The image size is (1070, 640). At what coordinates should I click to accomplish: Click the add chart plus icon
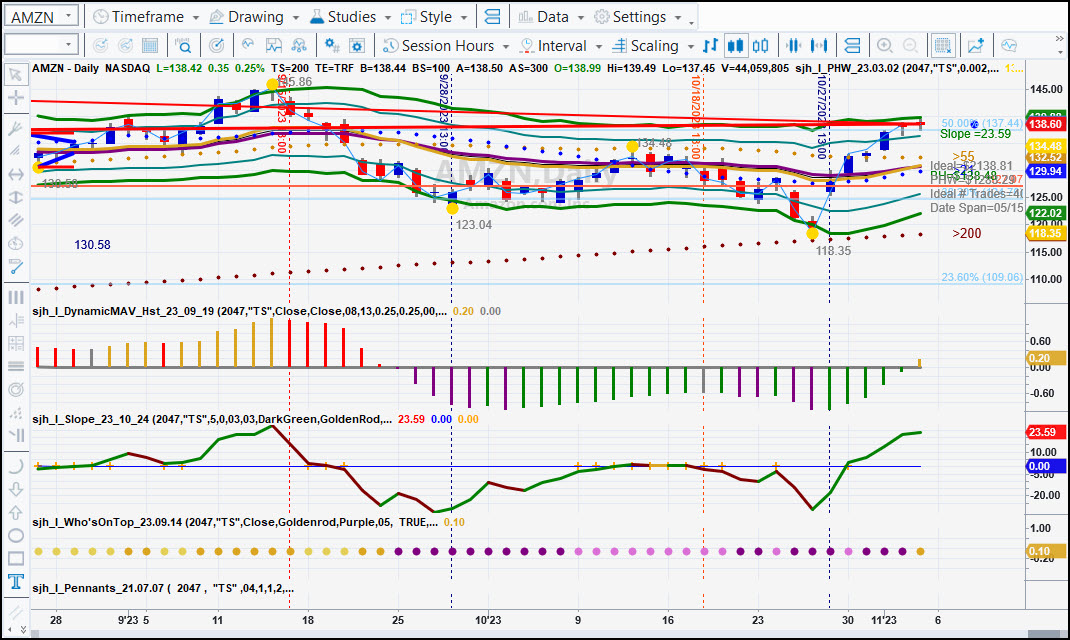(x=976, y=46)
